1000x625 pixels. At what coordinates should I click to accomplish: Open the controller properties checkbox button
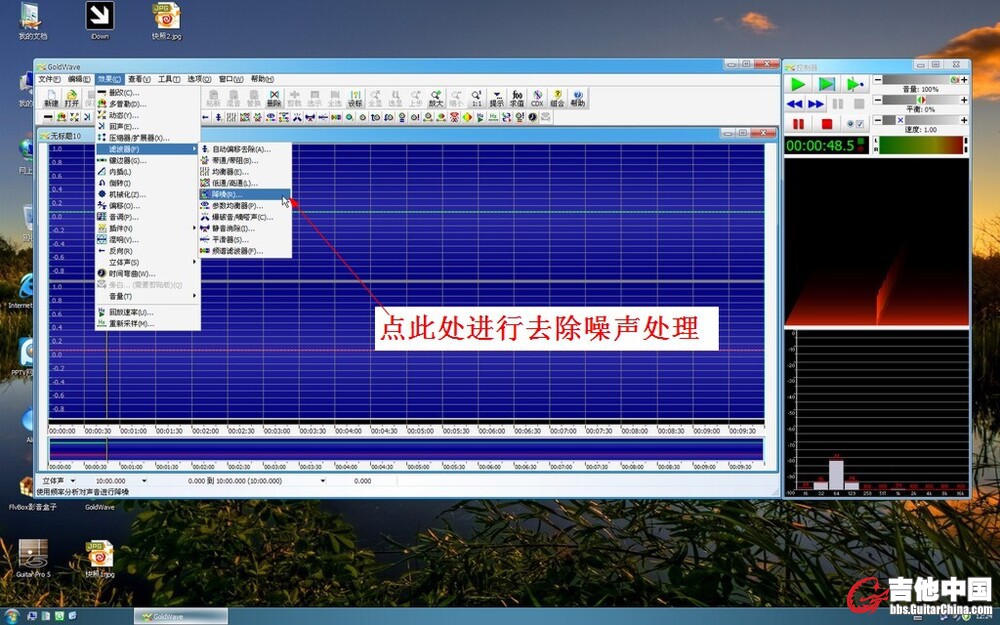(x=855, y=124)
